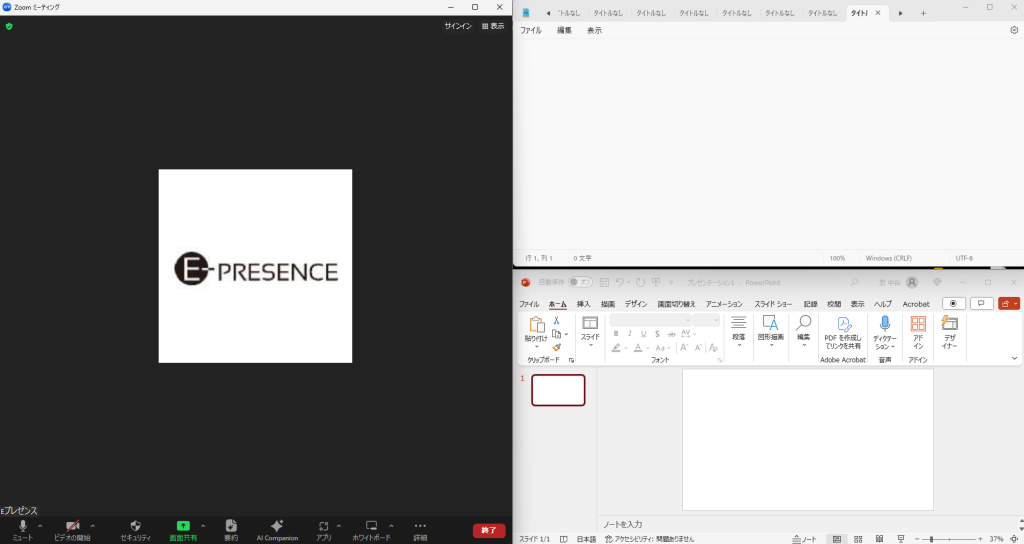Click the Record button in PowerPoint
The height and width of the screenshot is (544, 1024).
pos(953,304)
